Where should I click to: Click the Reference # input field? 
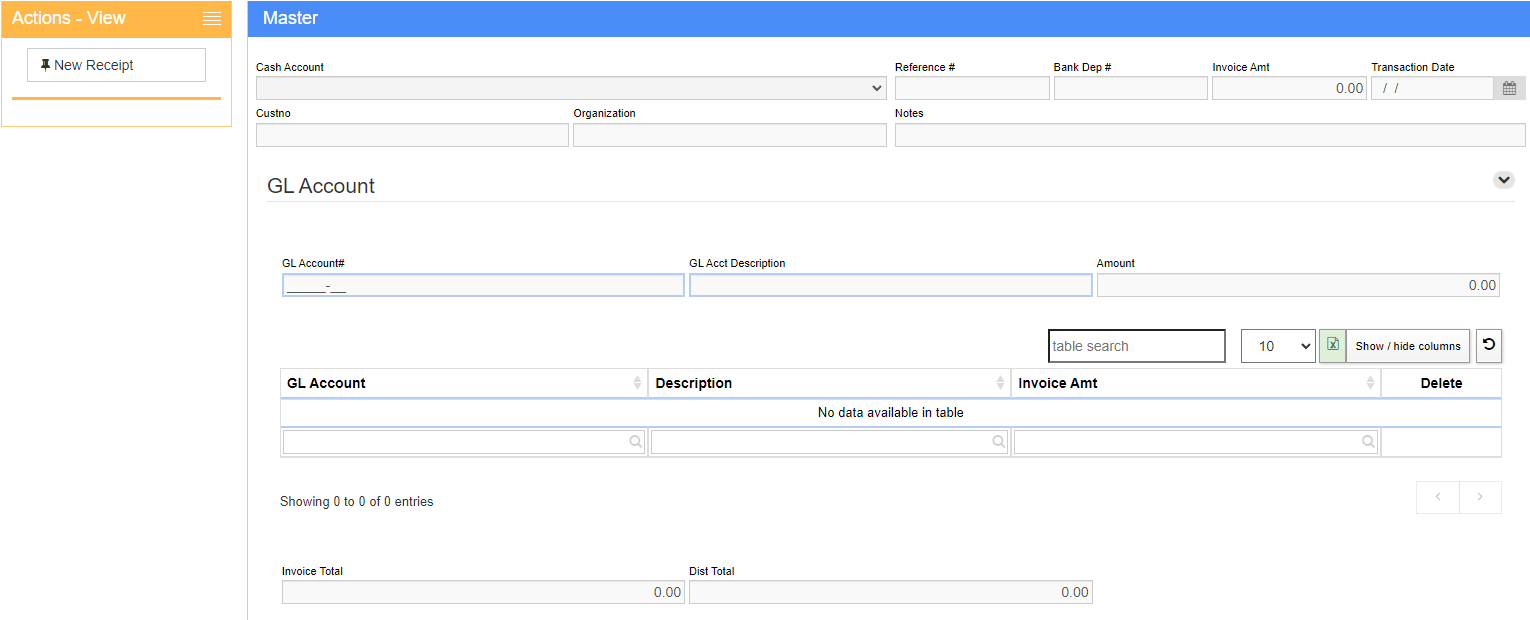pyautogui.click(x=972, y=88)
